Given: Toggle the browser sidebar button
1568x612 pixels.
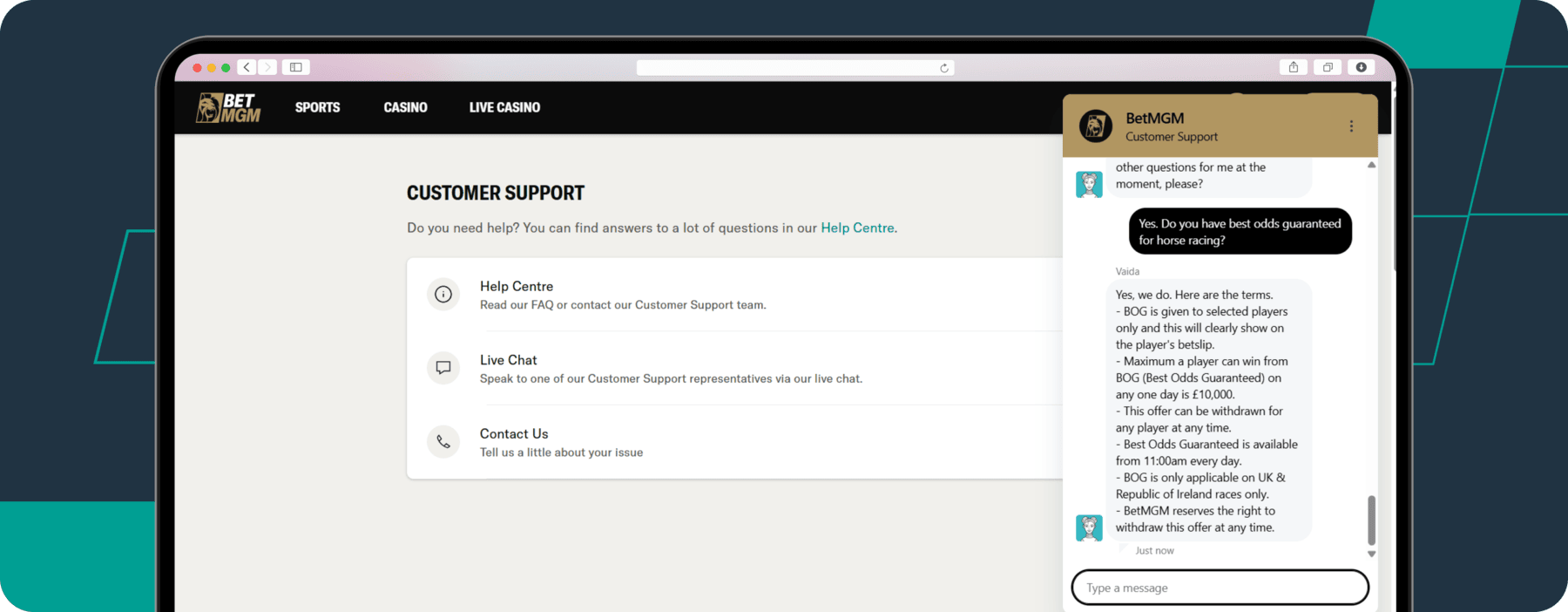Looking at the screenshot, I should [x=296, y=67].
